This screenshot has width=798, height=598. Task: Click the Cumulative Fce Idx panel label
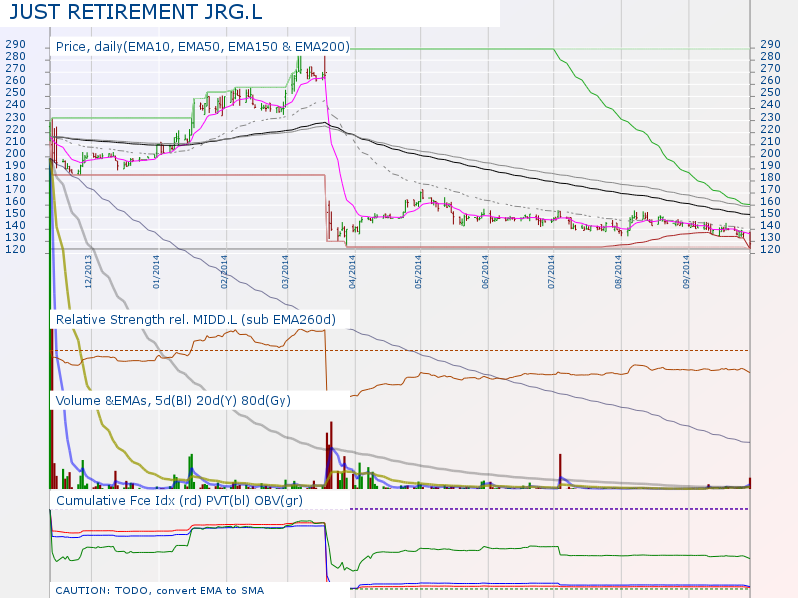click(x=178, y=500)
